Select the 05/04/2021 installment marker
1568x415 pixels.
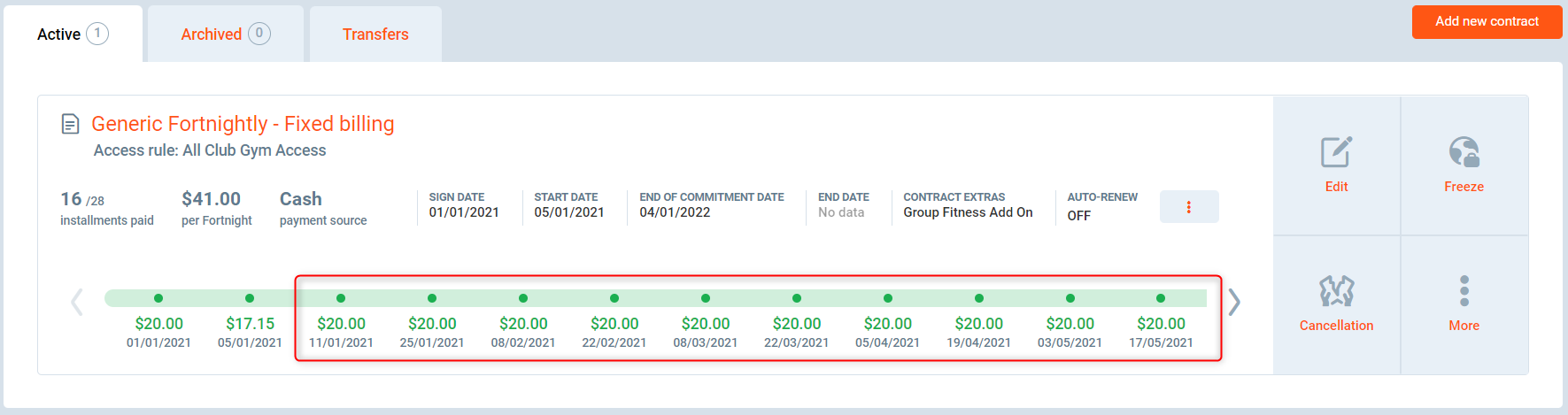[888, 298]
